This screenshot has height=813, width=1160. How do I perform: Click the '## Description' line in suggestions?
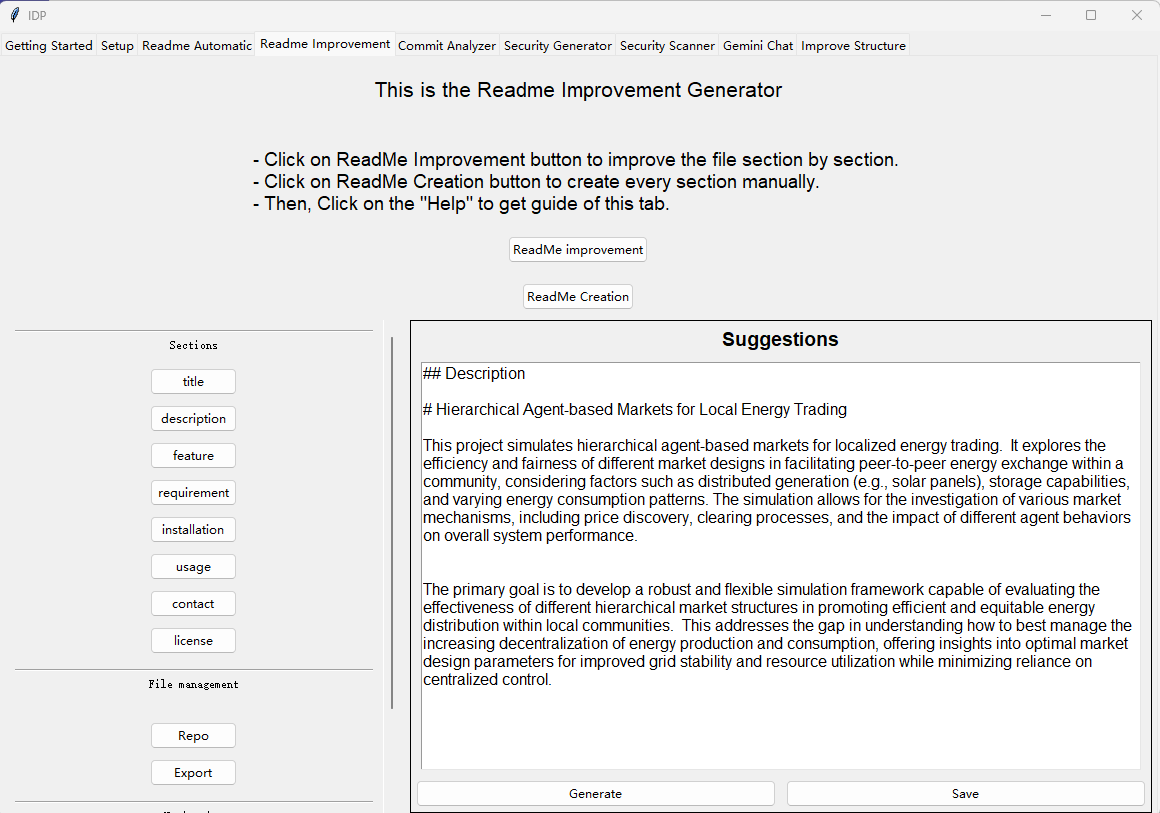tap(474, 374)
